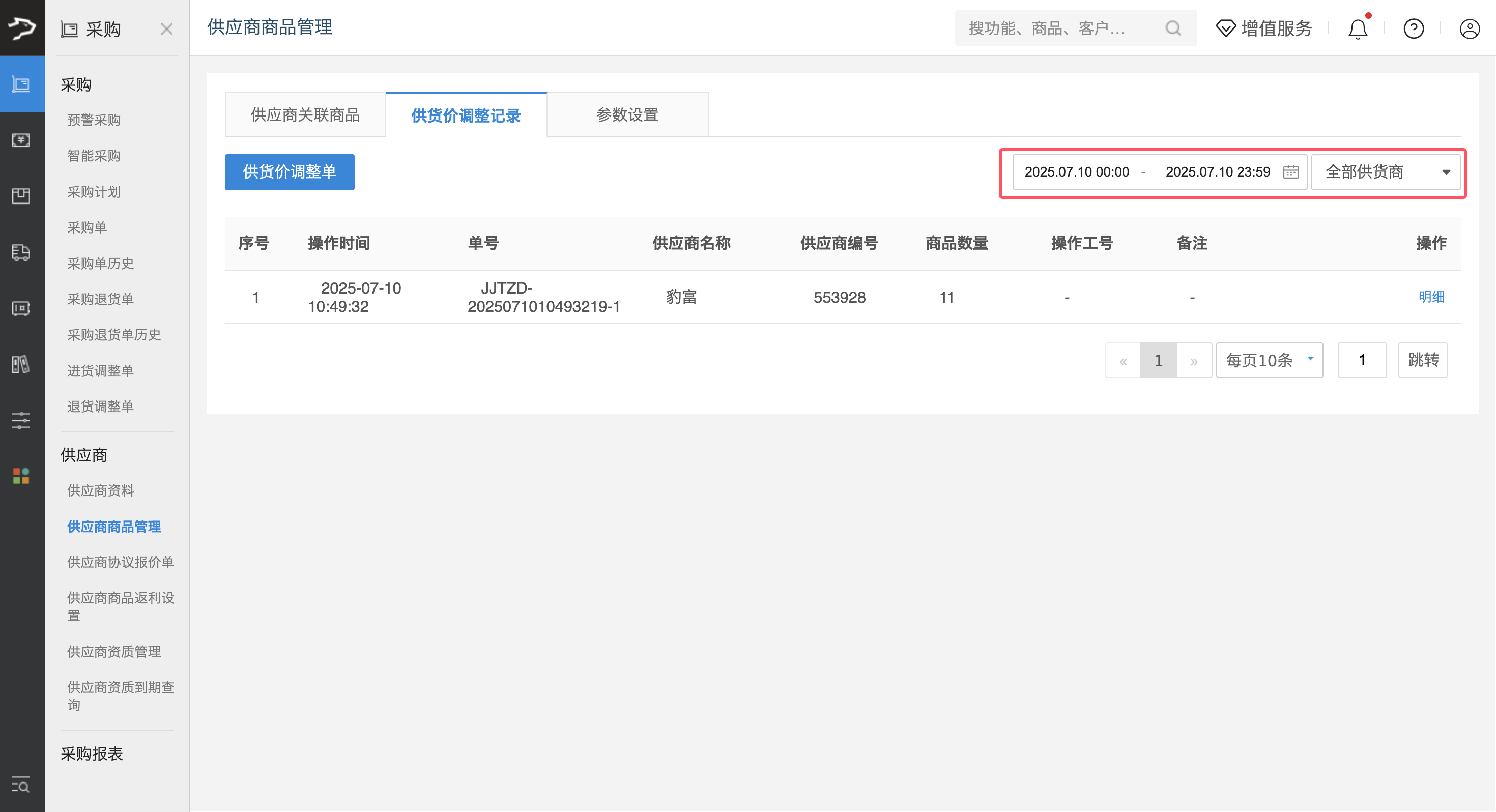
Task: Click the 2025-07-10 10:49:32 time cell
Action: 354,297
